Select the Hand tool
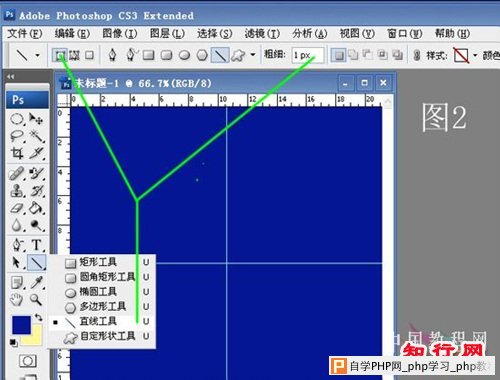Image resolution: width=500 pixels, height=380 pixels. click(x=17, y=300)
